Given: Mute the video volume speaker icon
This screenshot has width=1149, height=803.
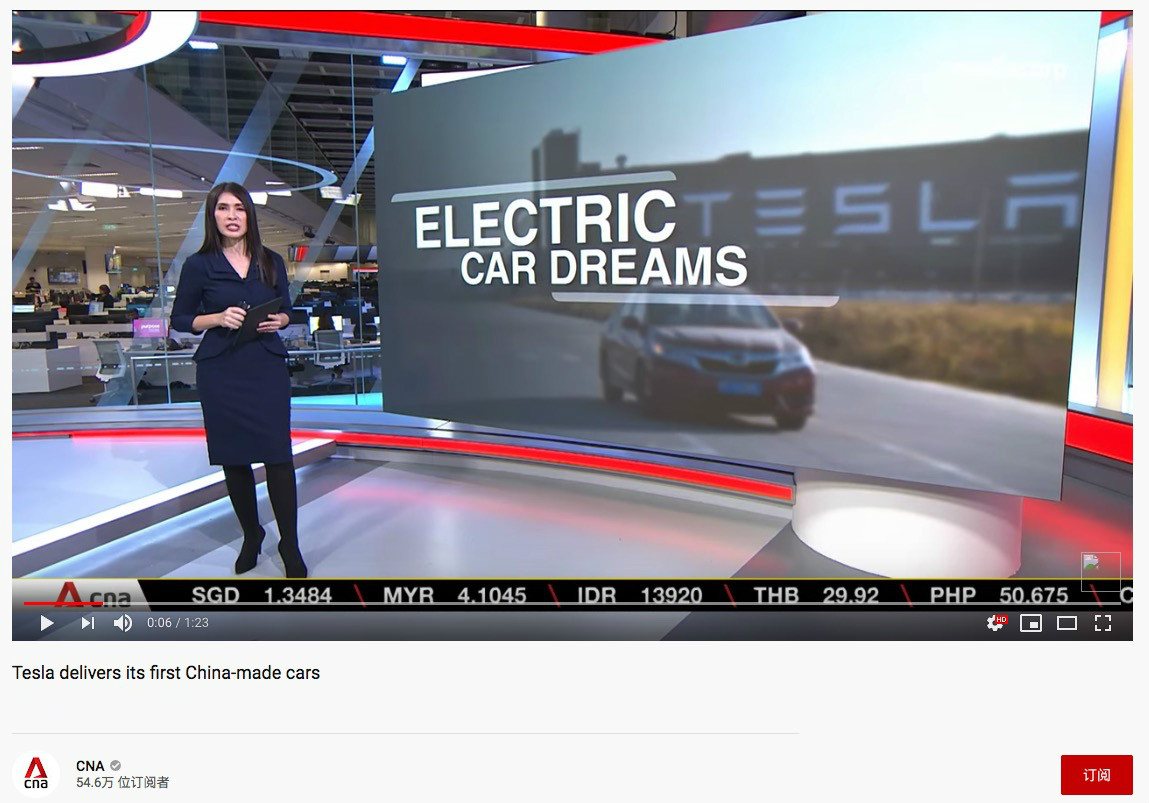Looking at the screenshot, I should [x=122, y=623].
